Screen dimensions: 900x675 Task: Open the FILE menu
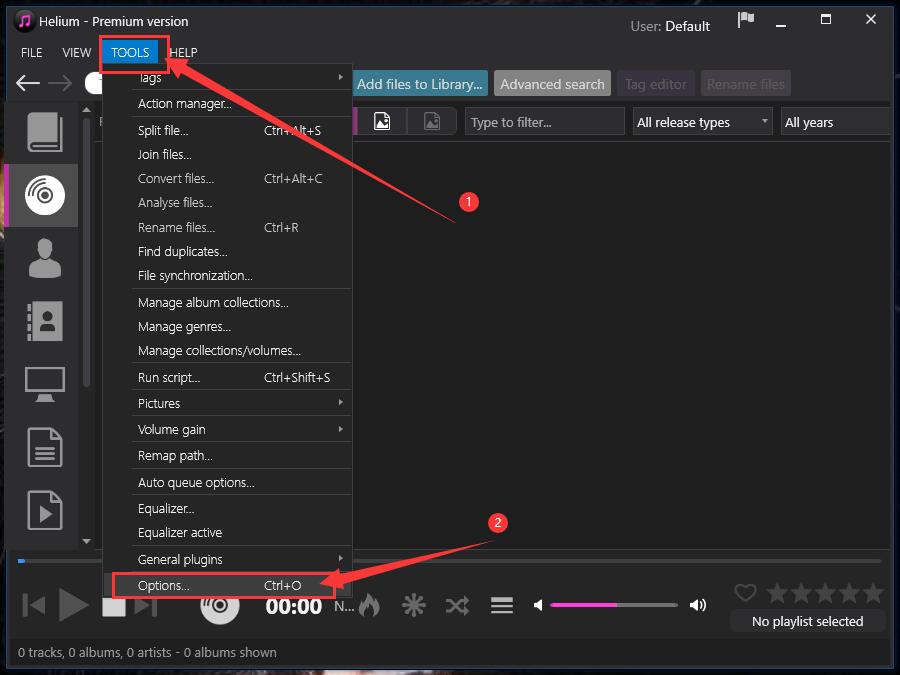32,53
